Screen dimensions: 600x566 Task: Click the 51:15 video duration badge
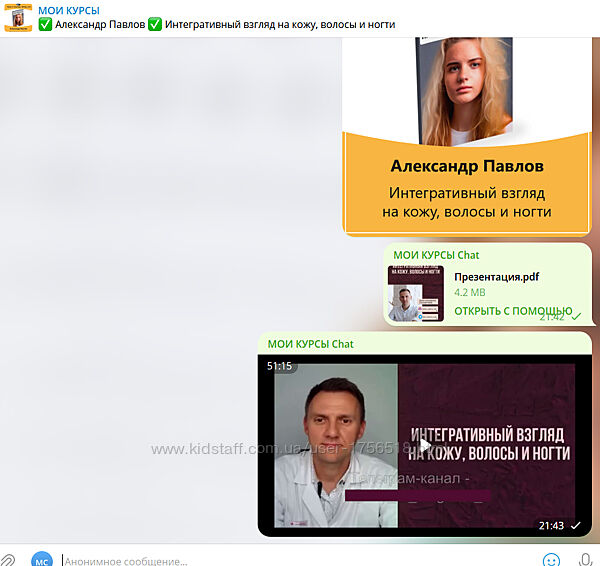280,366
